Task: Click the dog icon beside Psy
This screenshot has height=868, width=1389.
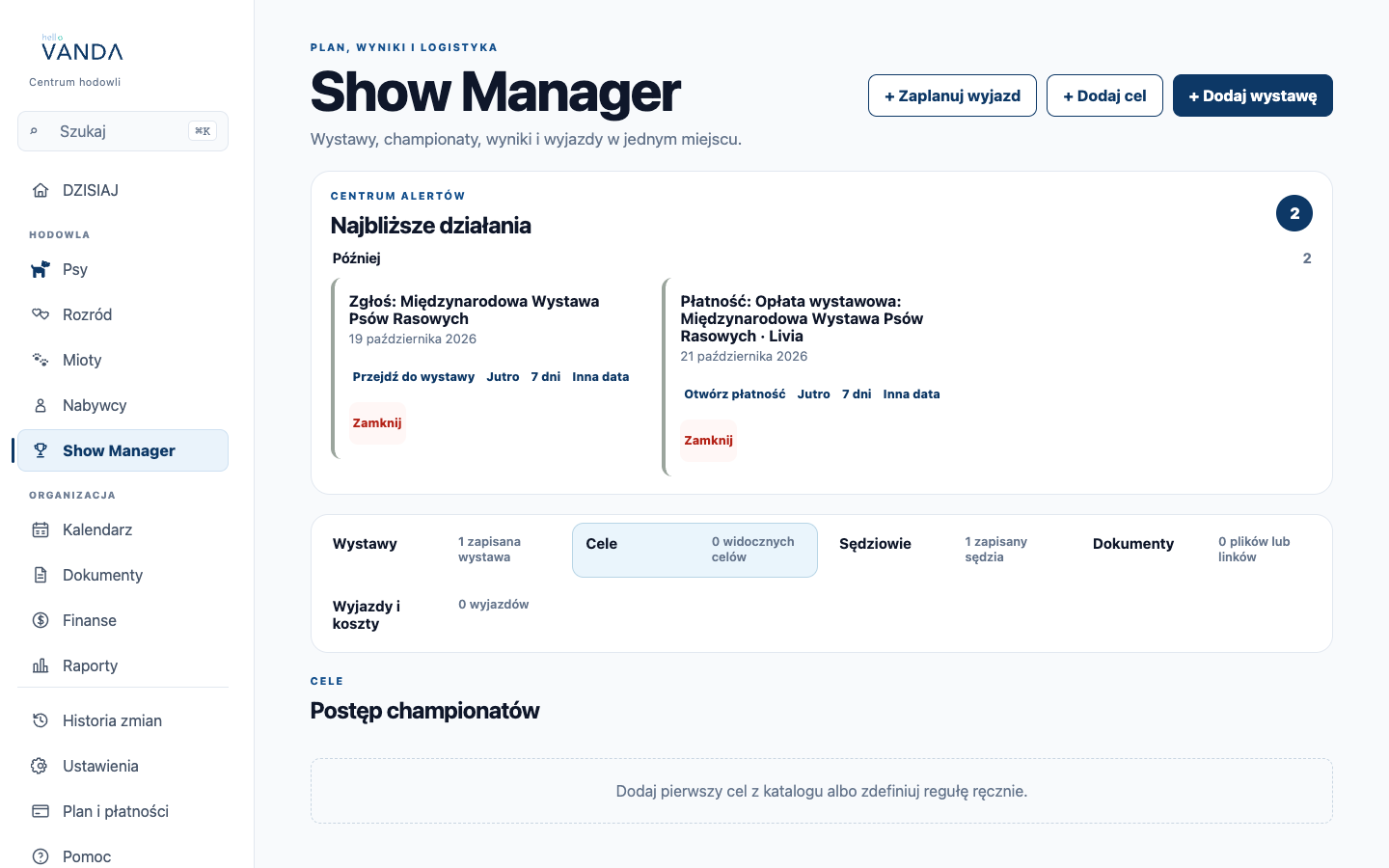Action: [41, 269]
